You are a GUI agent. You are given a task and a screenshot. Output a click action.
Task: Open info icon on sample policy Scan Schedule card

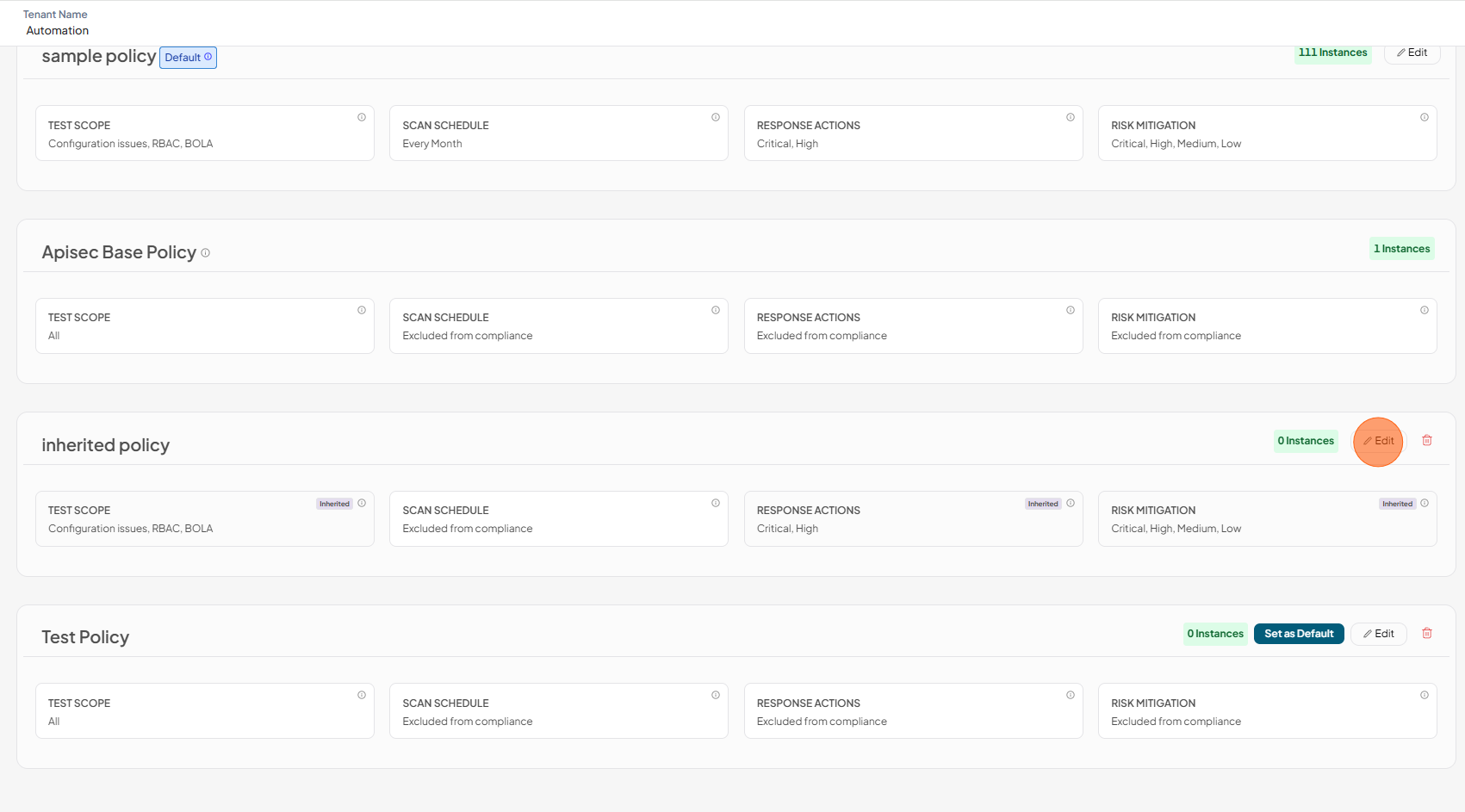[x=716, y=117]
